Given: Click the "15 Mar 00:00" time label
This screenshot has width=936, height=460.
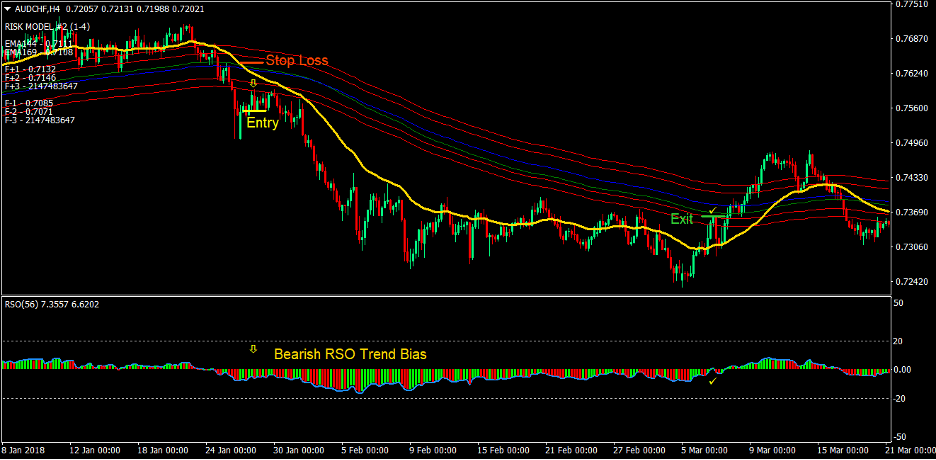Looking at the screenshot, I should 843,450.
